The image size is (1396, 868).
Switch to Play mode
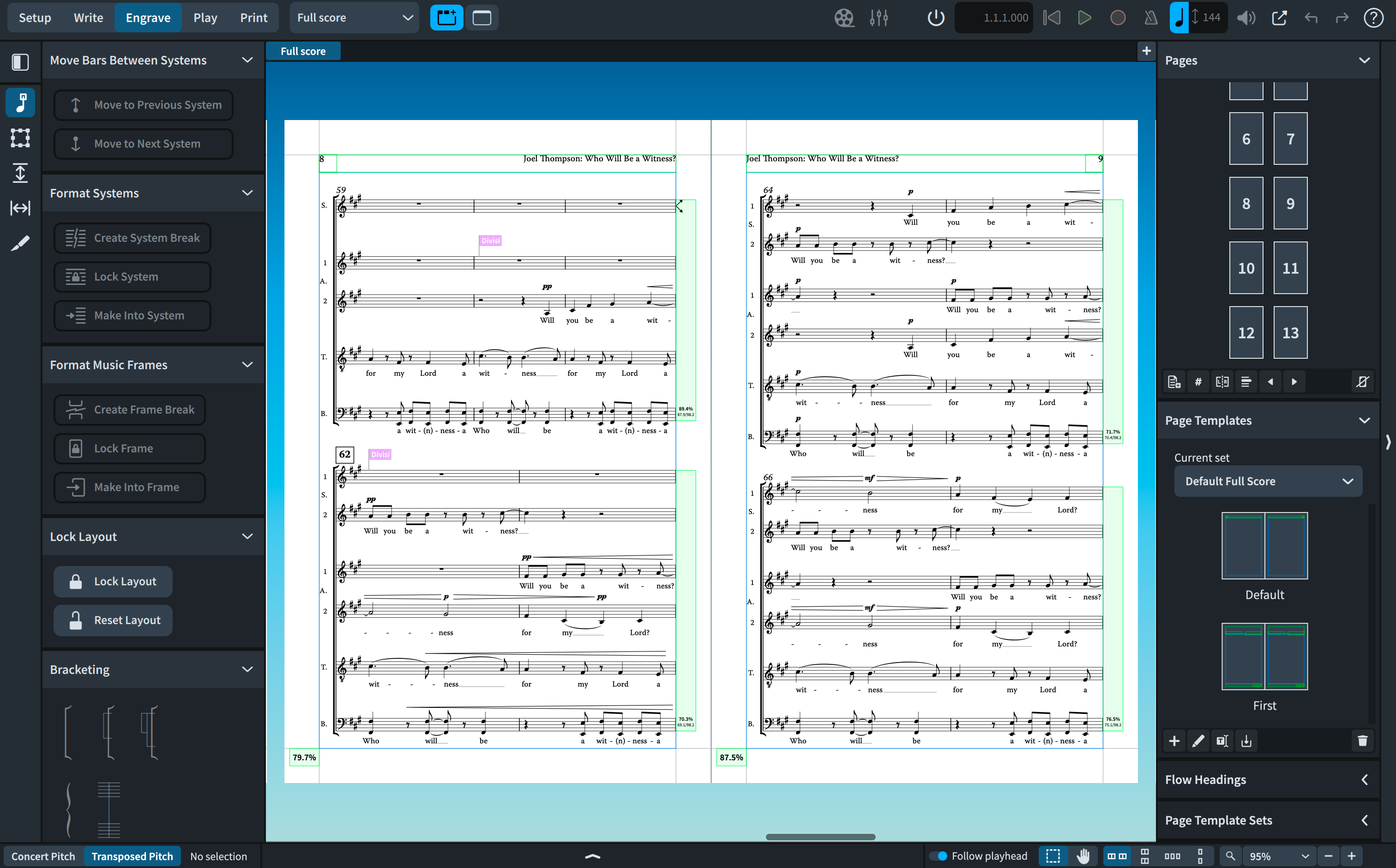click(205, 18)
